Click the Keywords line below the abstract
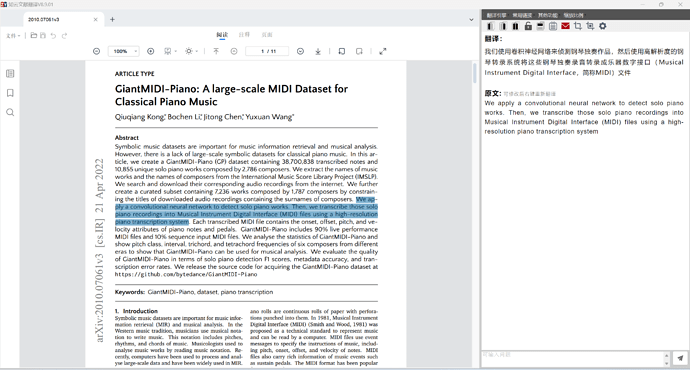Viewport: 690px width, 370px height. tap(194, 292)
